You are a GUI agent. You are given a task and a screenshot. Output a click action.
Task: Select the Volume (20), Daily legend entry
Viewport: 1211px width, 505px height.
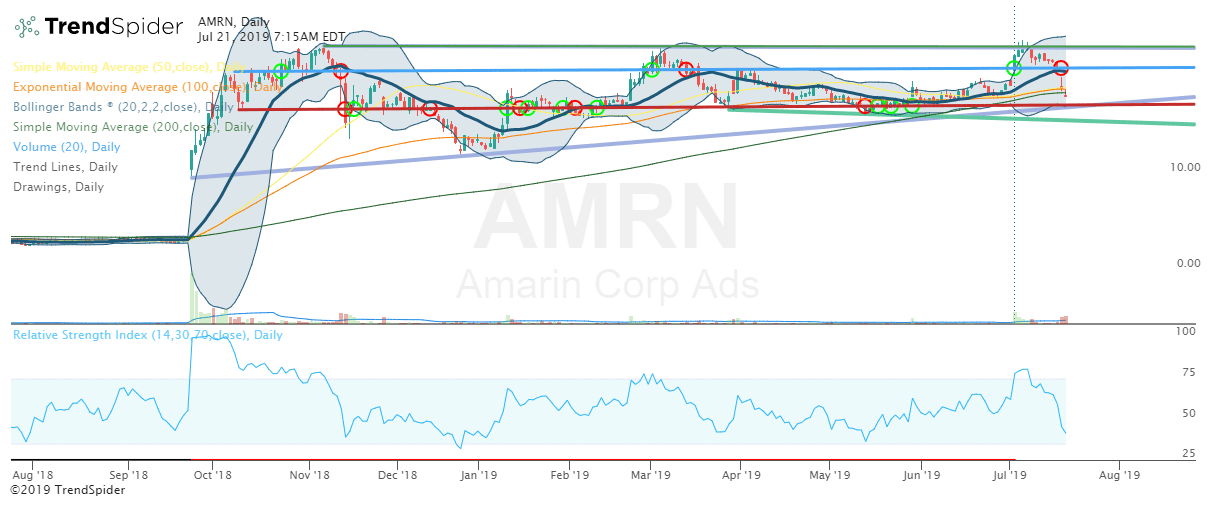[65, 147]
